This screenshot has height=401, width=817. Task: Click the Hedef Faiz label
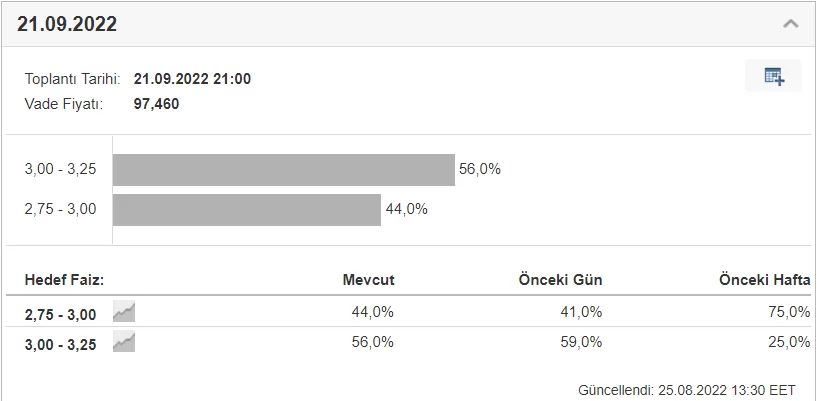coord(64,280)
